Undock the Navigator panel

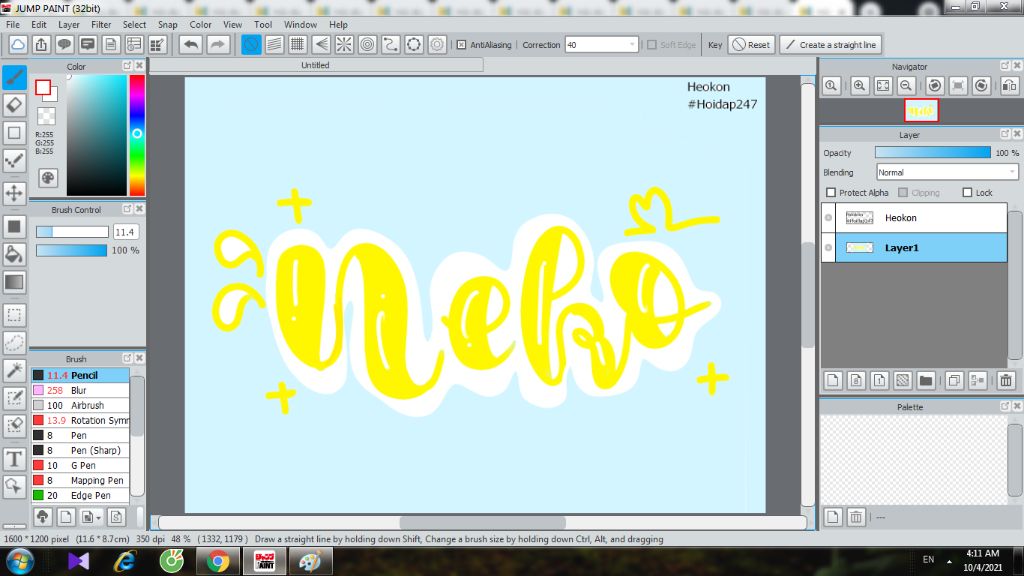click(1005, 66)
